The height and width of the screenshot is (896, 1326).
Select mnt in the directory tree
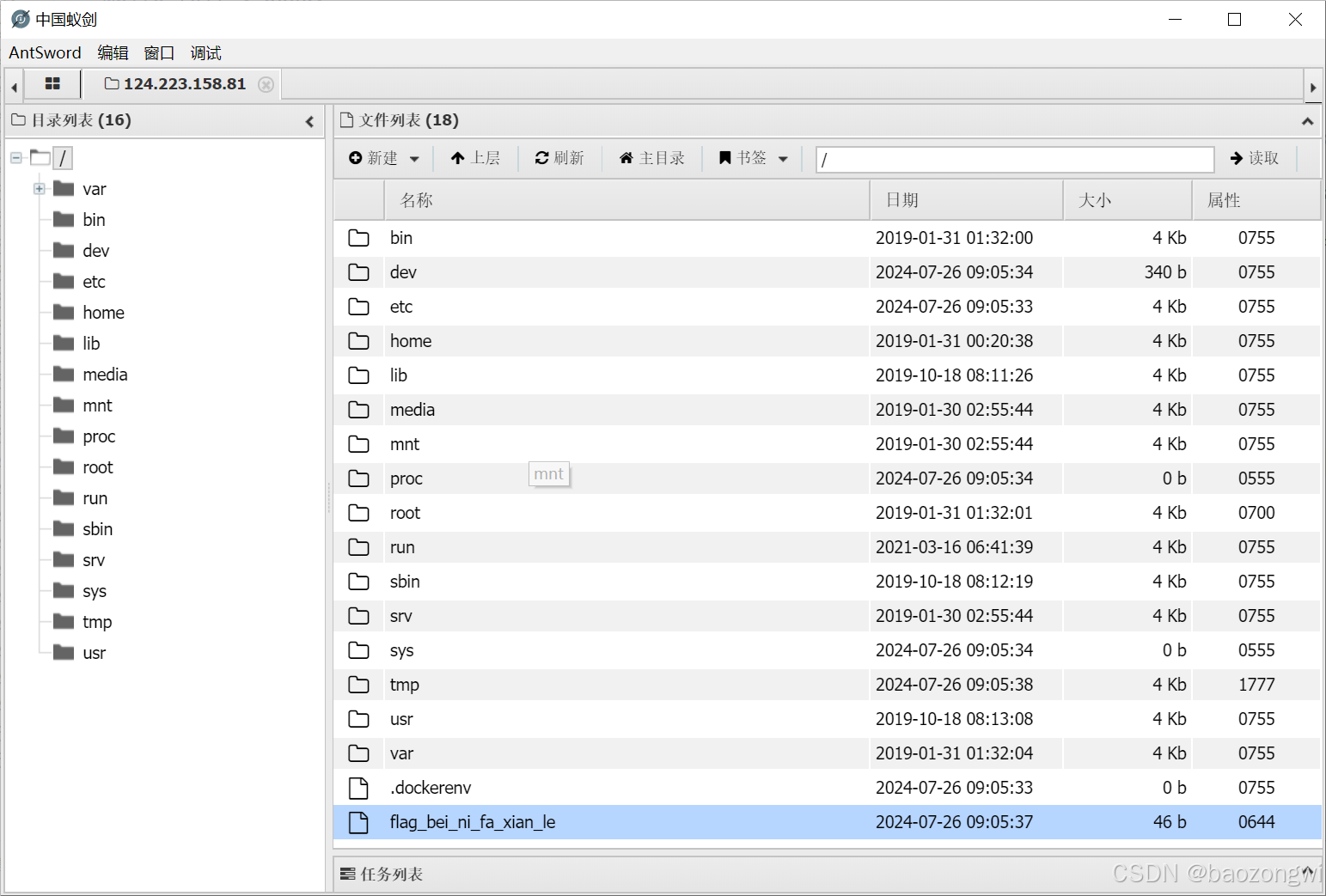97,405
